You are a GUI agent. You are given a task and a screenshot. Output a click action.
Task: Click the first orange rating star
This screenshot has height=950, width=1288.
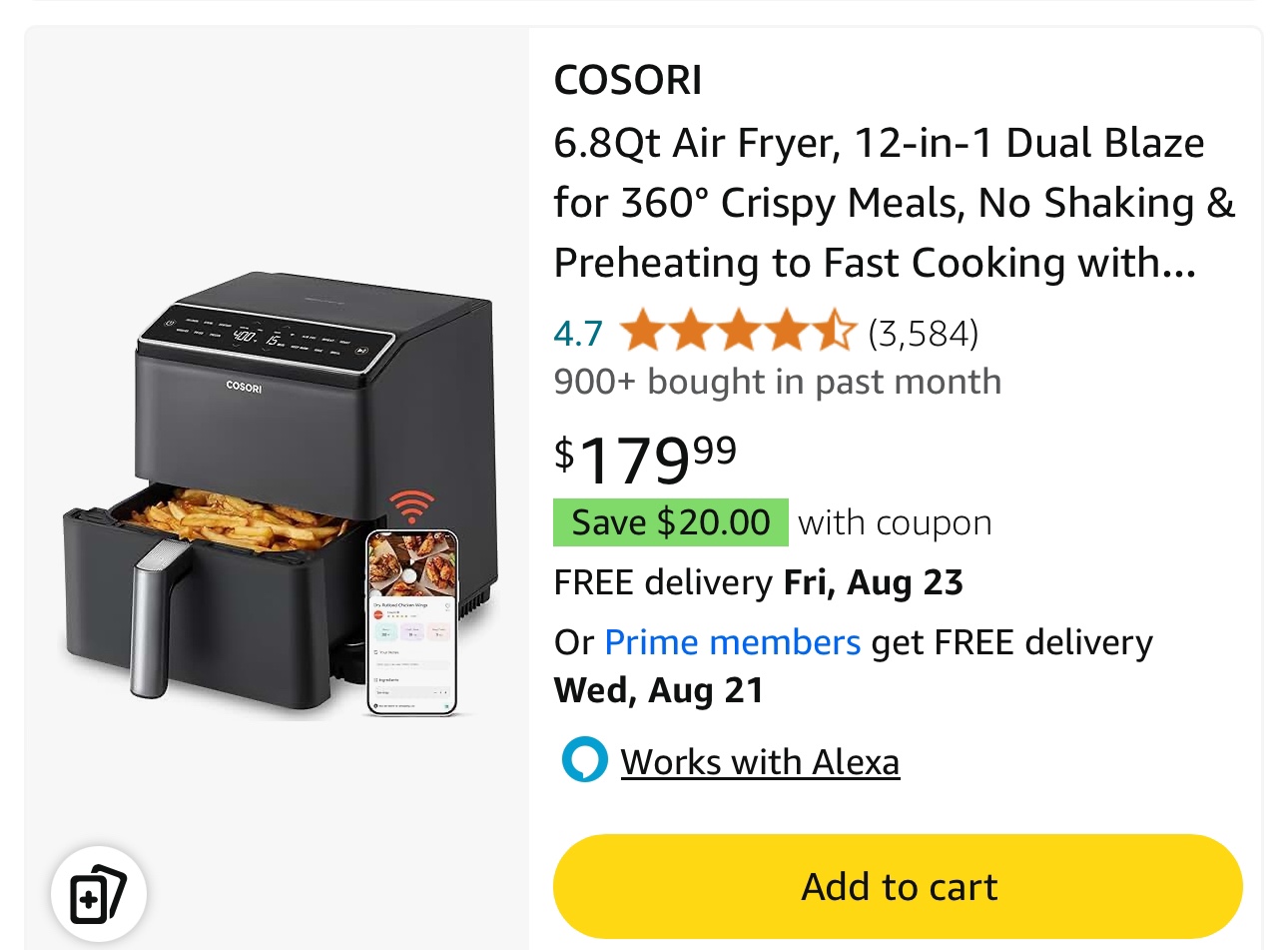pyautogui.click(x=643, y=332)
